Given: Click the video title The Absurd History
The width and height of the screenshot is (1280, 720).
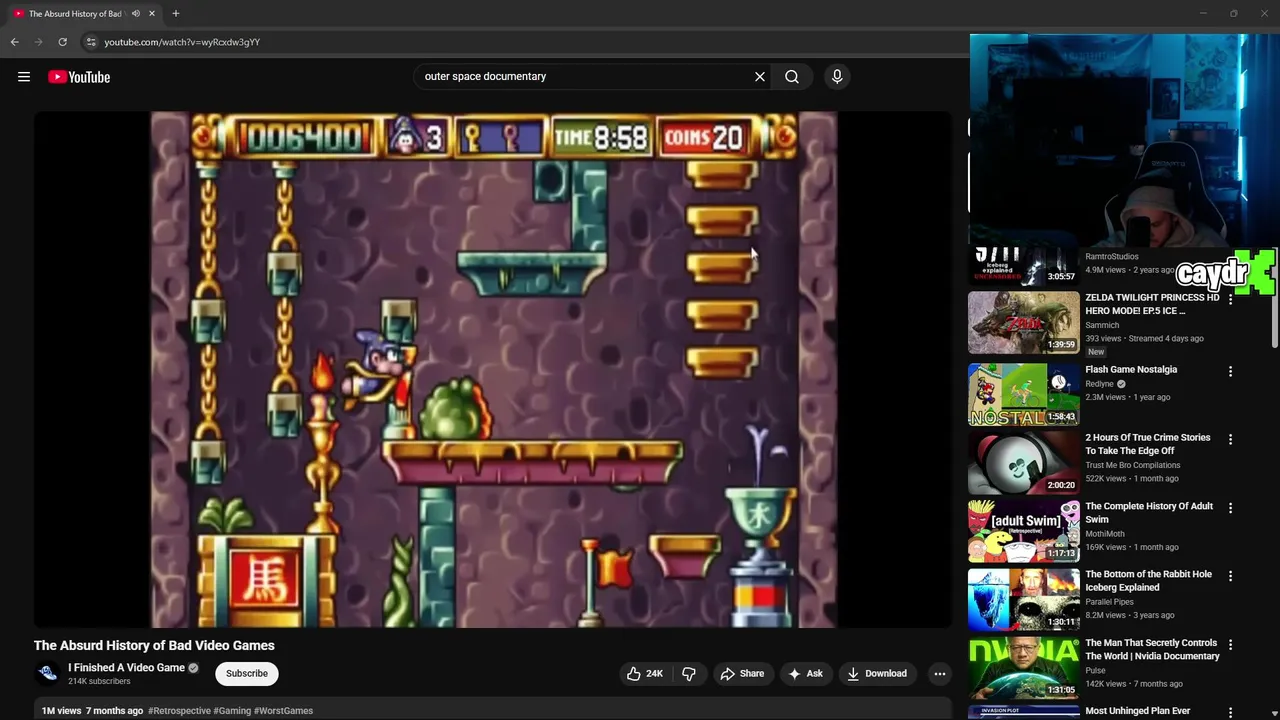Looking at the screenshot, I should pyautogui.click(x=154, y=646).
